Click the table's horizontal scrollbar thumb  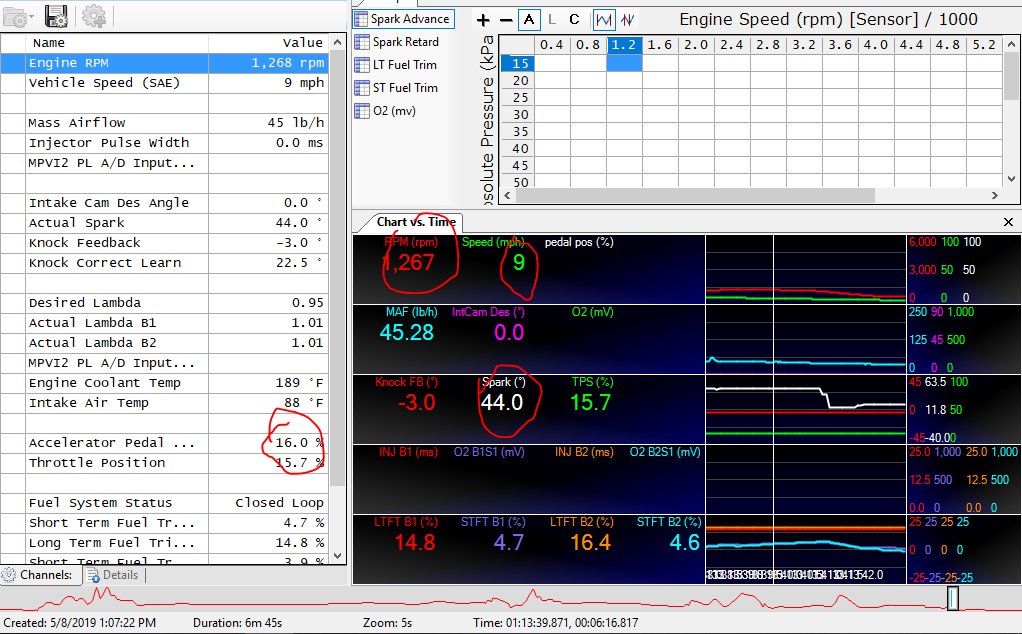point(695,195)
